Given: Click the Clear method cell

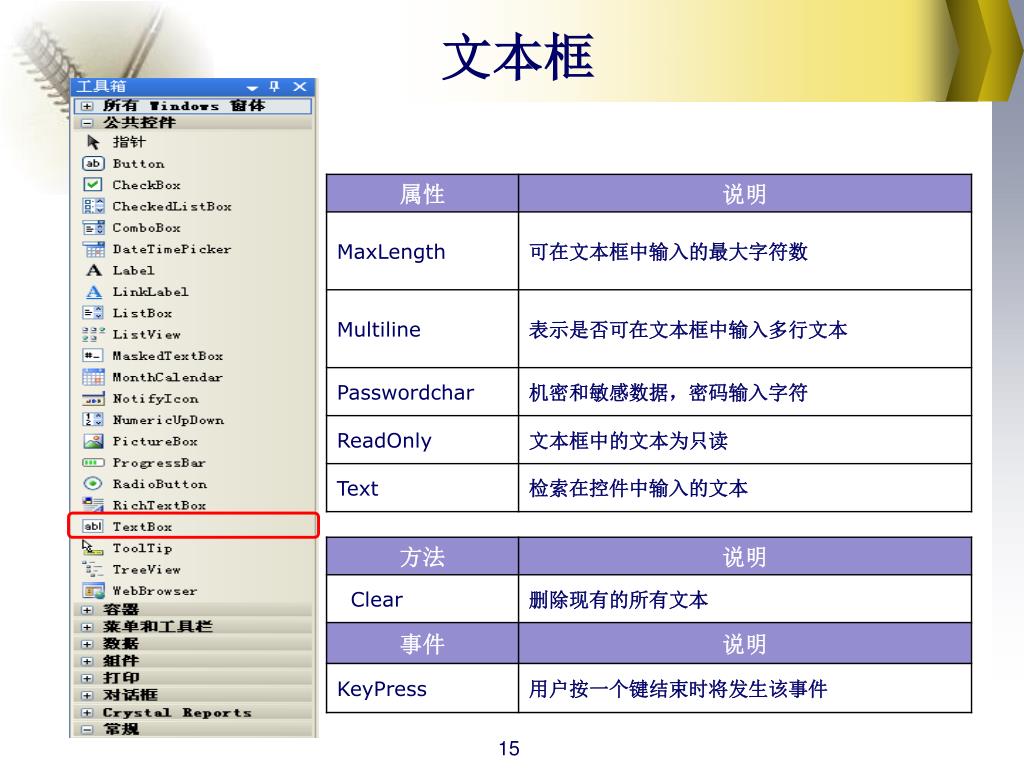Looking at the screenshot, I should tap(423, 599).
